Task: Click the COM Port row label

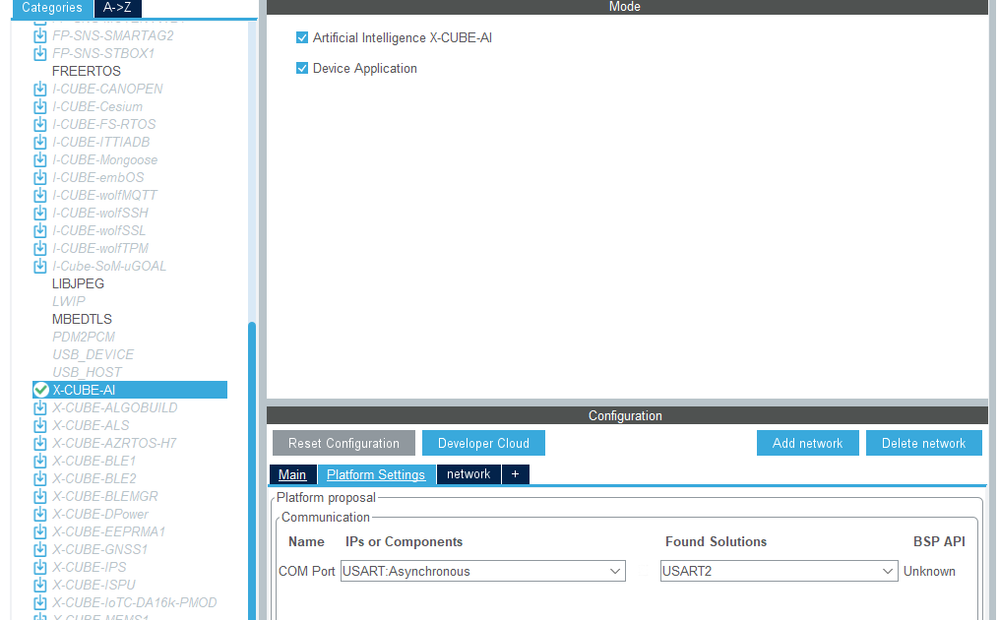Action: 306,572
